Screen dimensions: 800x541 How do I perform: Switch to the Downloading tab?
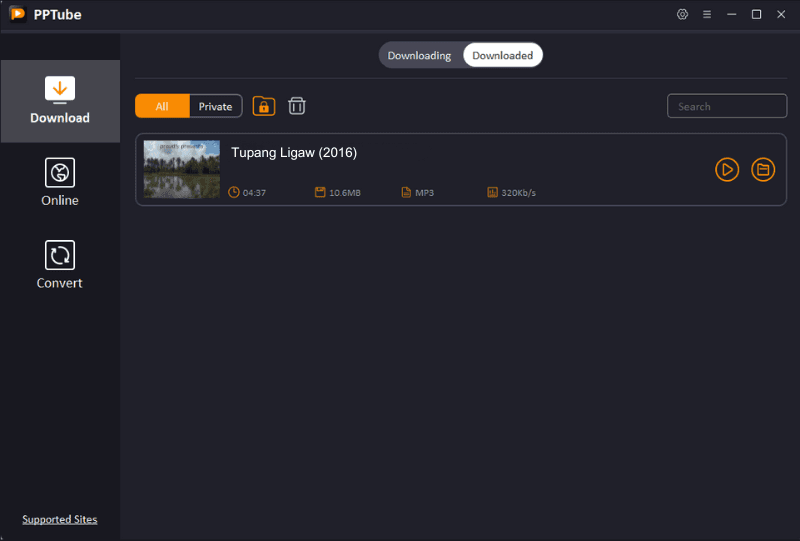point(419,55)
